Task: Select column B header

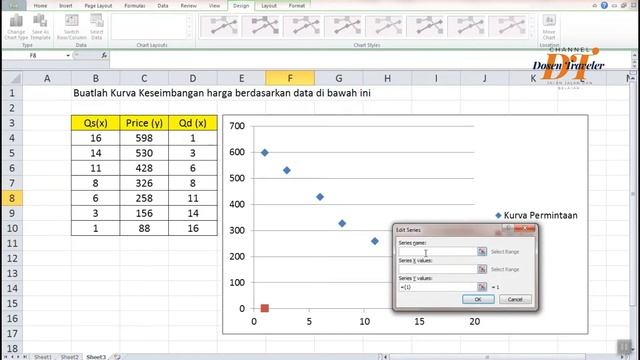Action: 96,78
